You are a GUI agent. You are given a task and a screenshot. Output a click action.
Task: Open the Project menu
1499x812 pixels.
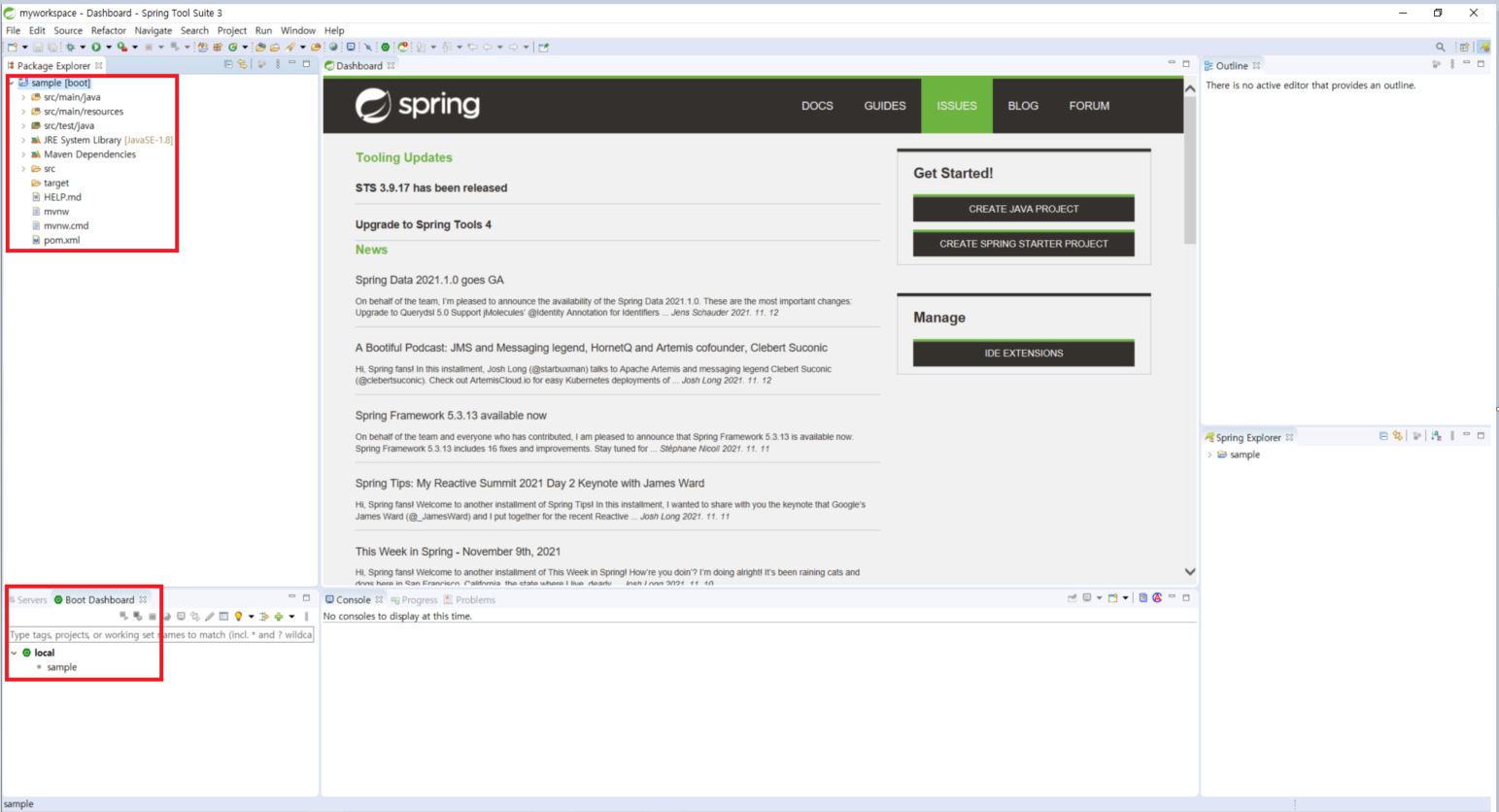tap(231, 30)
